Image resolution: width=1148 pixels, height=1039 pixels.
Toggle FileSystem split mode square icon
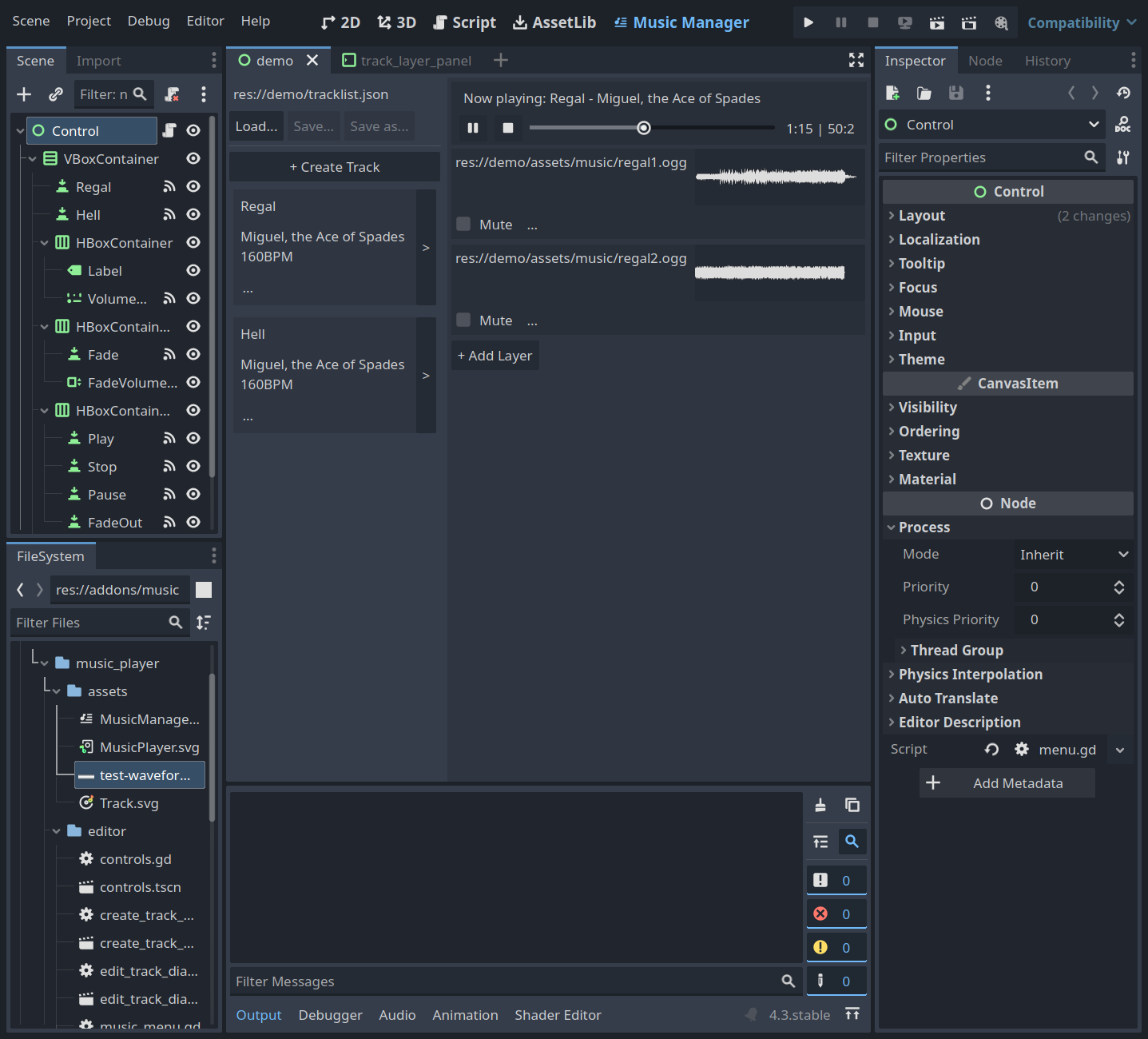204,590
